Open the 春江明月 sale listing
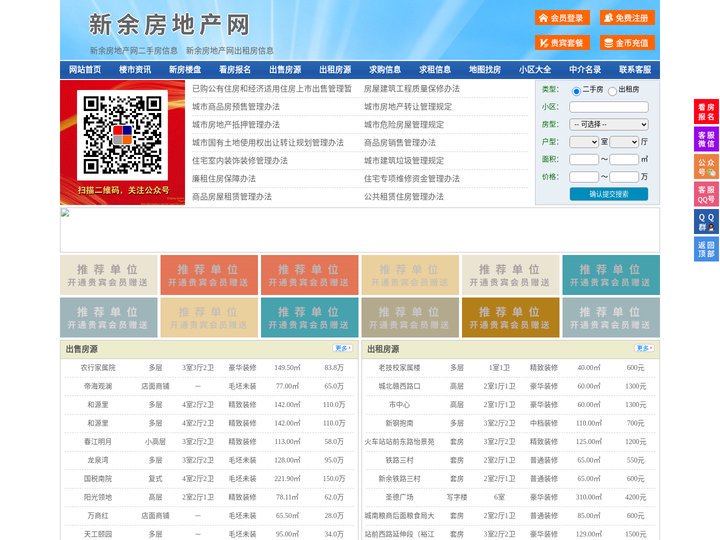The image size is (720, 540). click(x=98, y=442)
